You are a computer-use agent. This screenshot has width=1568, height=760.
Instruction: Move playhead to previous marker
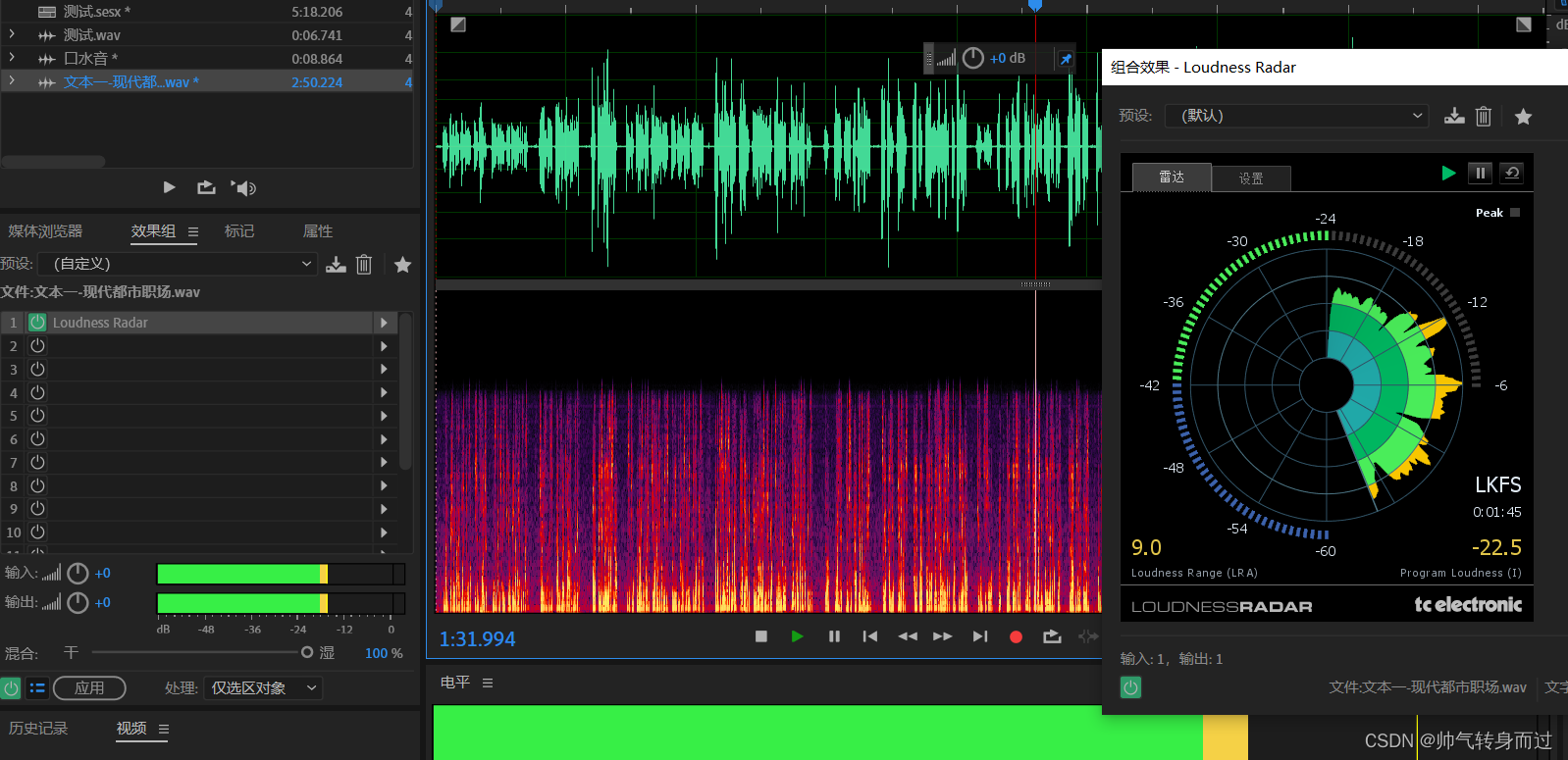coord(869,636)
